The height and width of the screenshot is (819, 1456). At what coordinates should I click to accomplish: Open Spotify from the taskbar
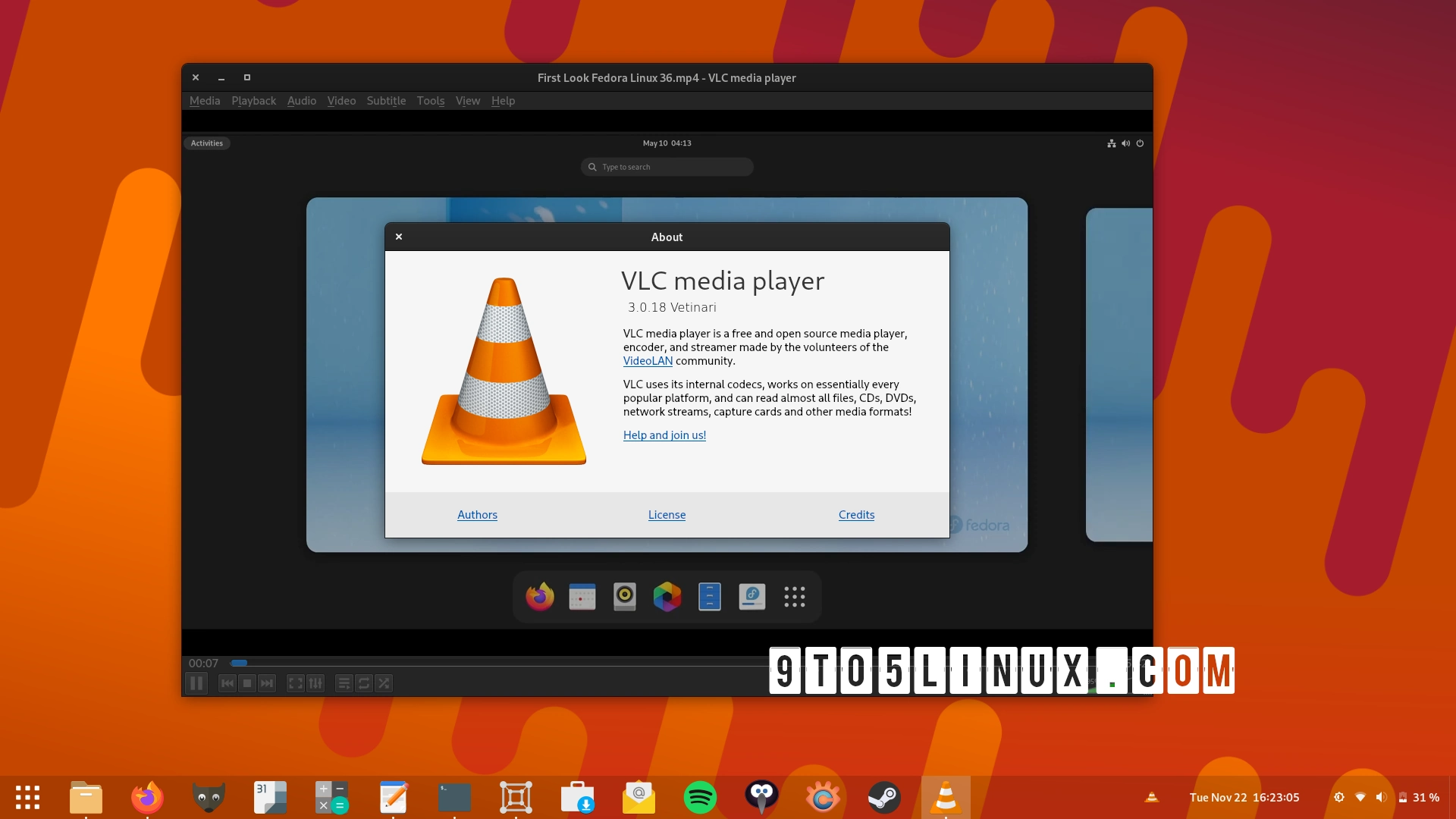tap(700, 797)
